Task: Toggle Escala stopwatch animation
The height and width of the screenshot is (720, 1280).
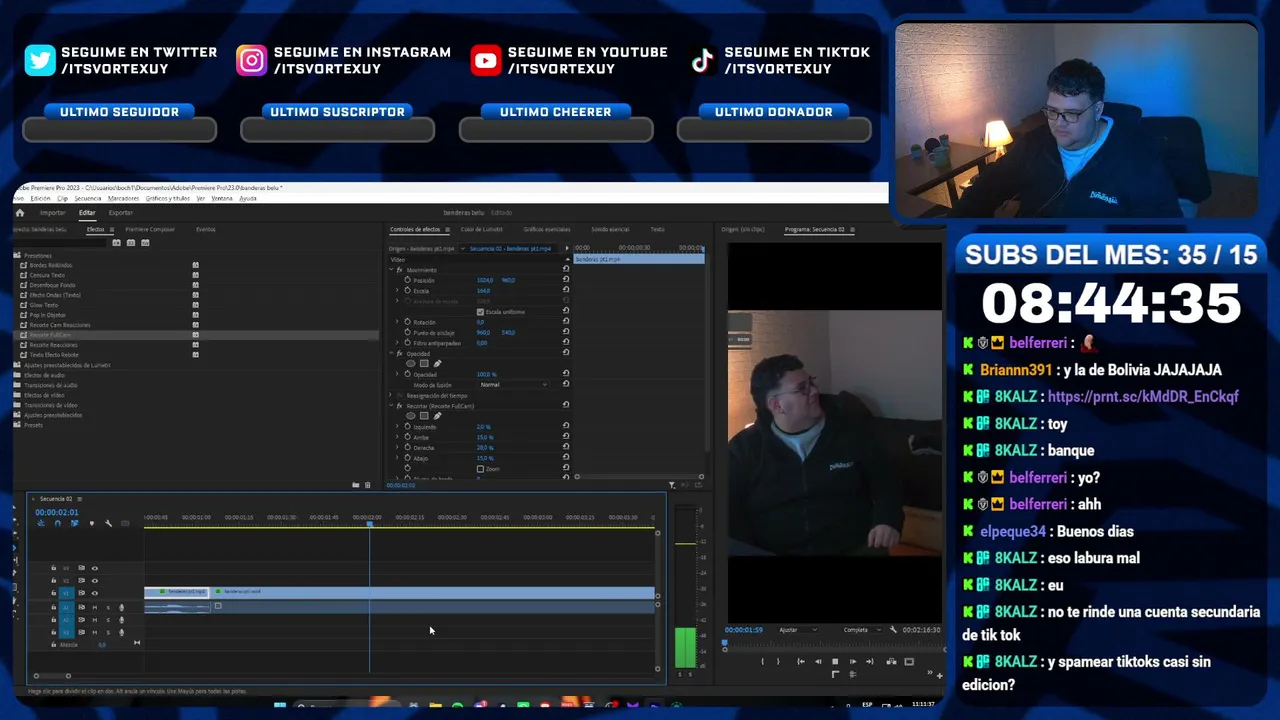Action: [407, 291]
